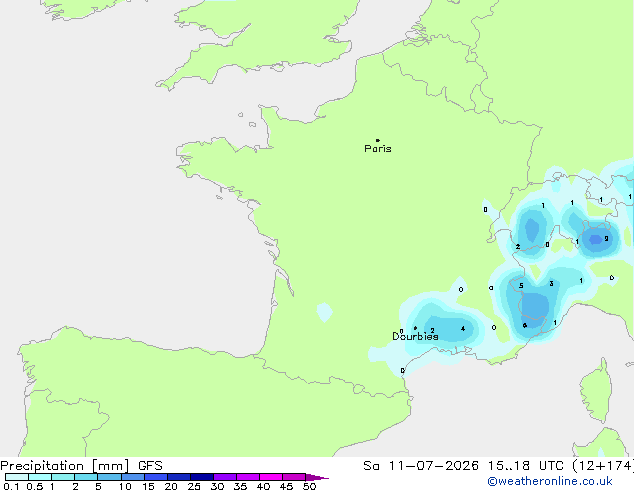Select the 10–15 mm legend color swatch
Viewport: 634px width, 490px height.
click(133, 477)
